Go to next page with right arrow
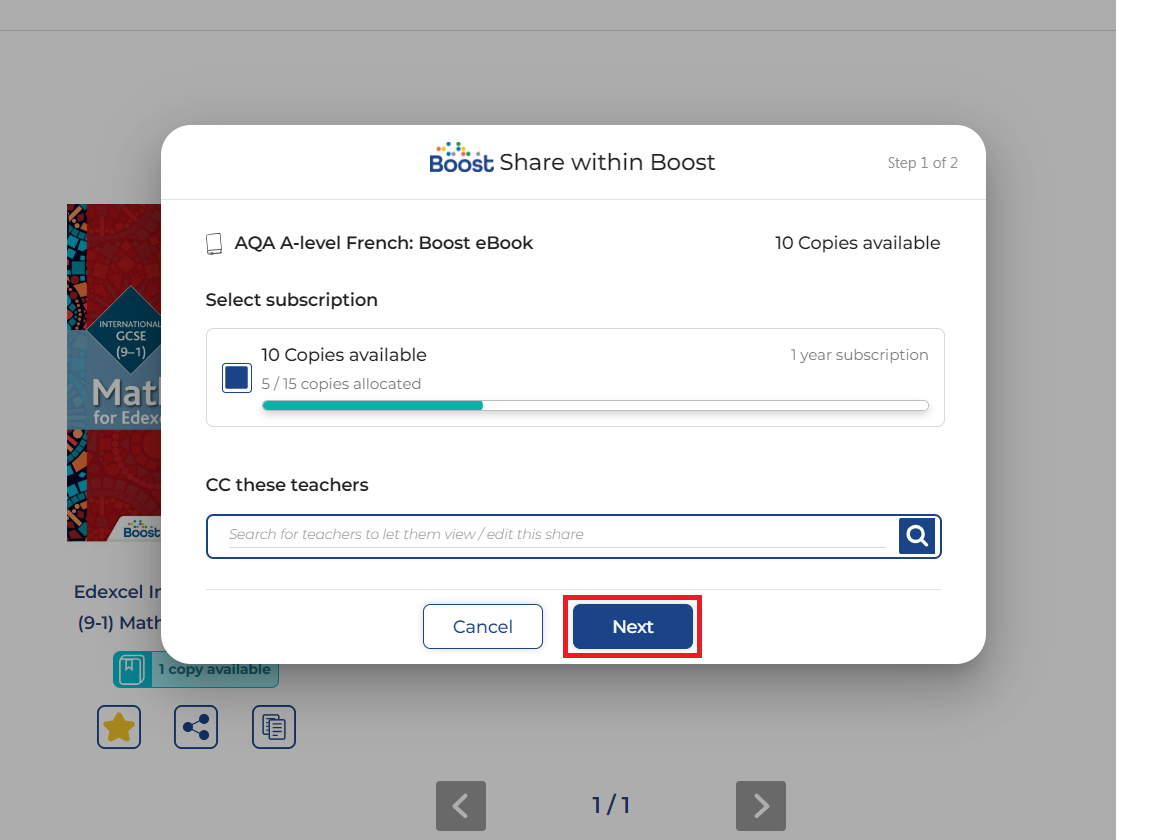1152x840 pixels. [x=760, y=805]
